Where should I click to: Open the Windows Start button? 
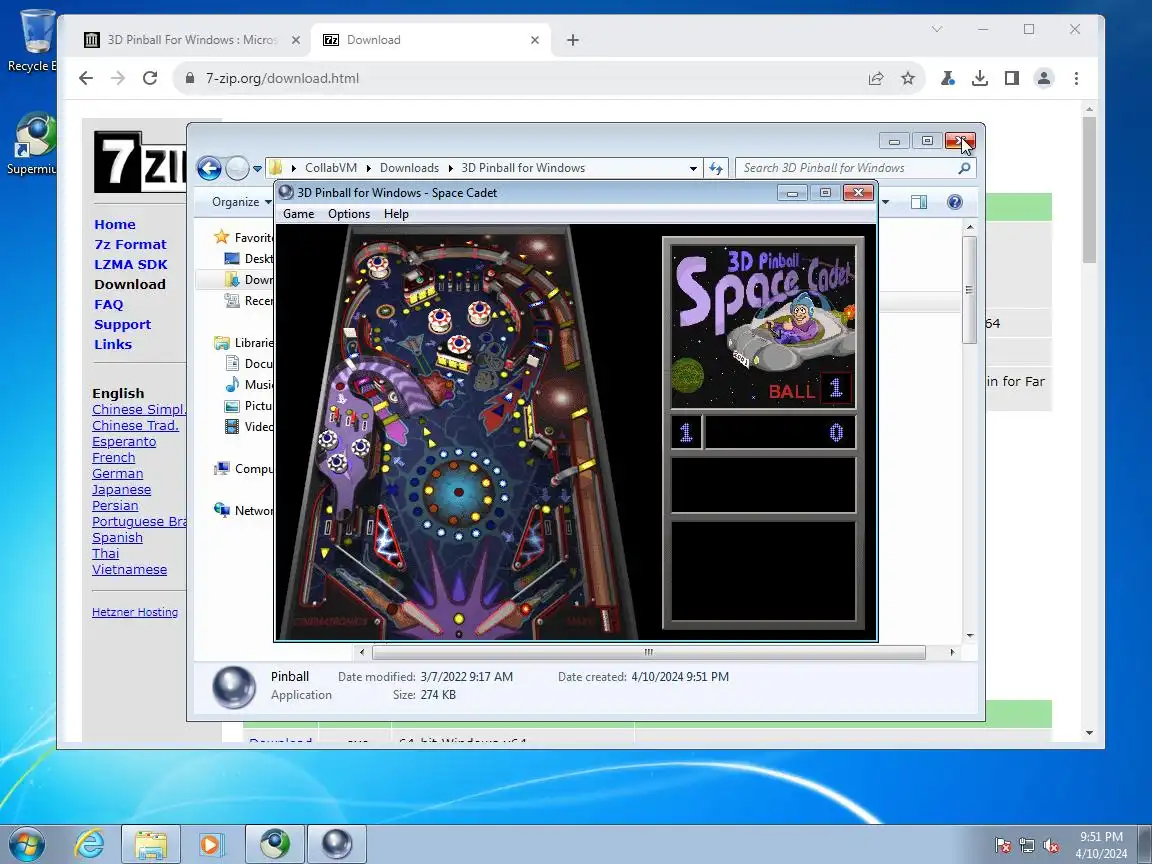[x=27, y=844]
